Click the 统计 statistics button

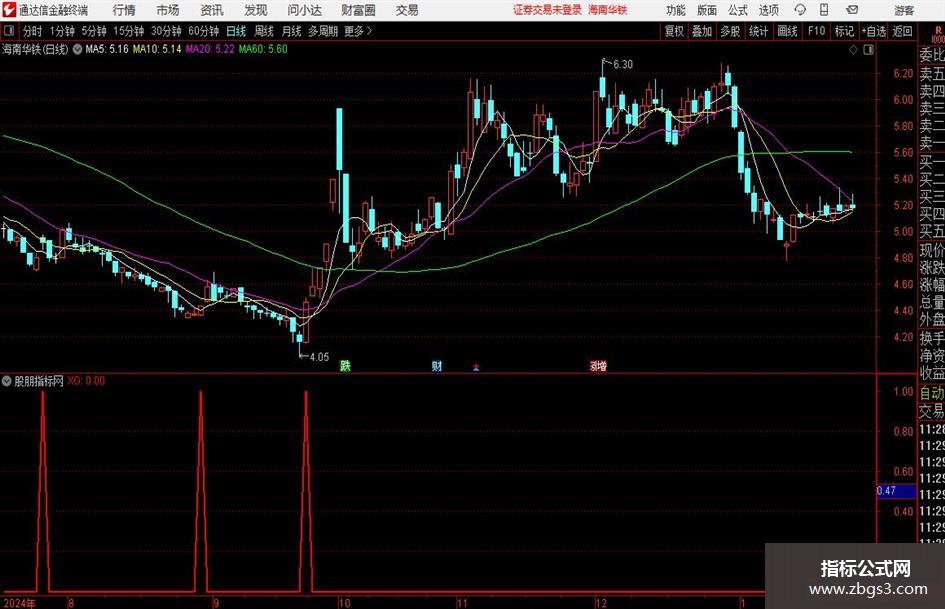[758, 31]
